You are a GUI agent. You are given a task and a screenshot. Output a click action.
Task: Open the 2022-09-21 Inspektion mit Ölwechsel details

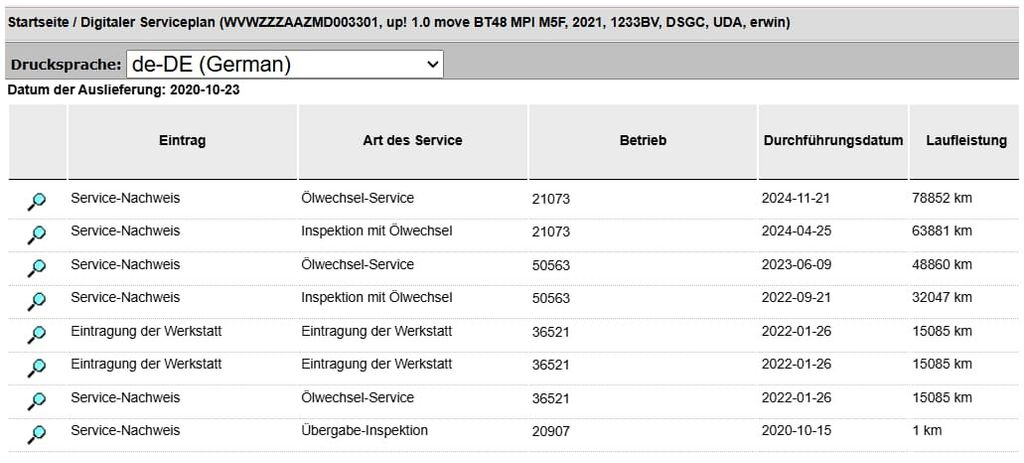click(36, 301)
